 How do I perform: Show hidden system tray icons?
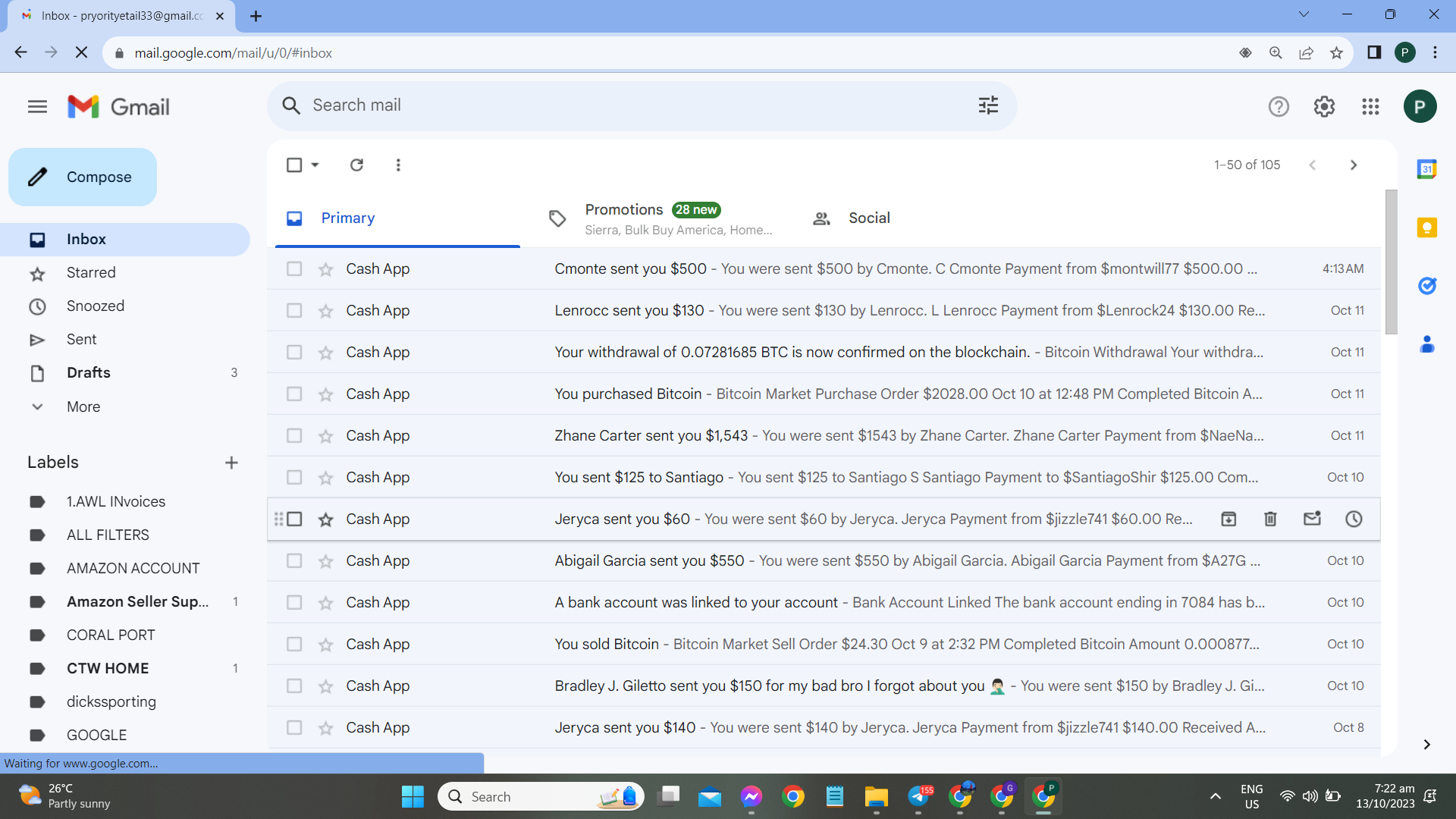1215,796
